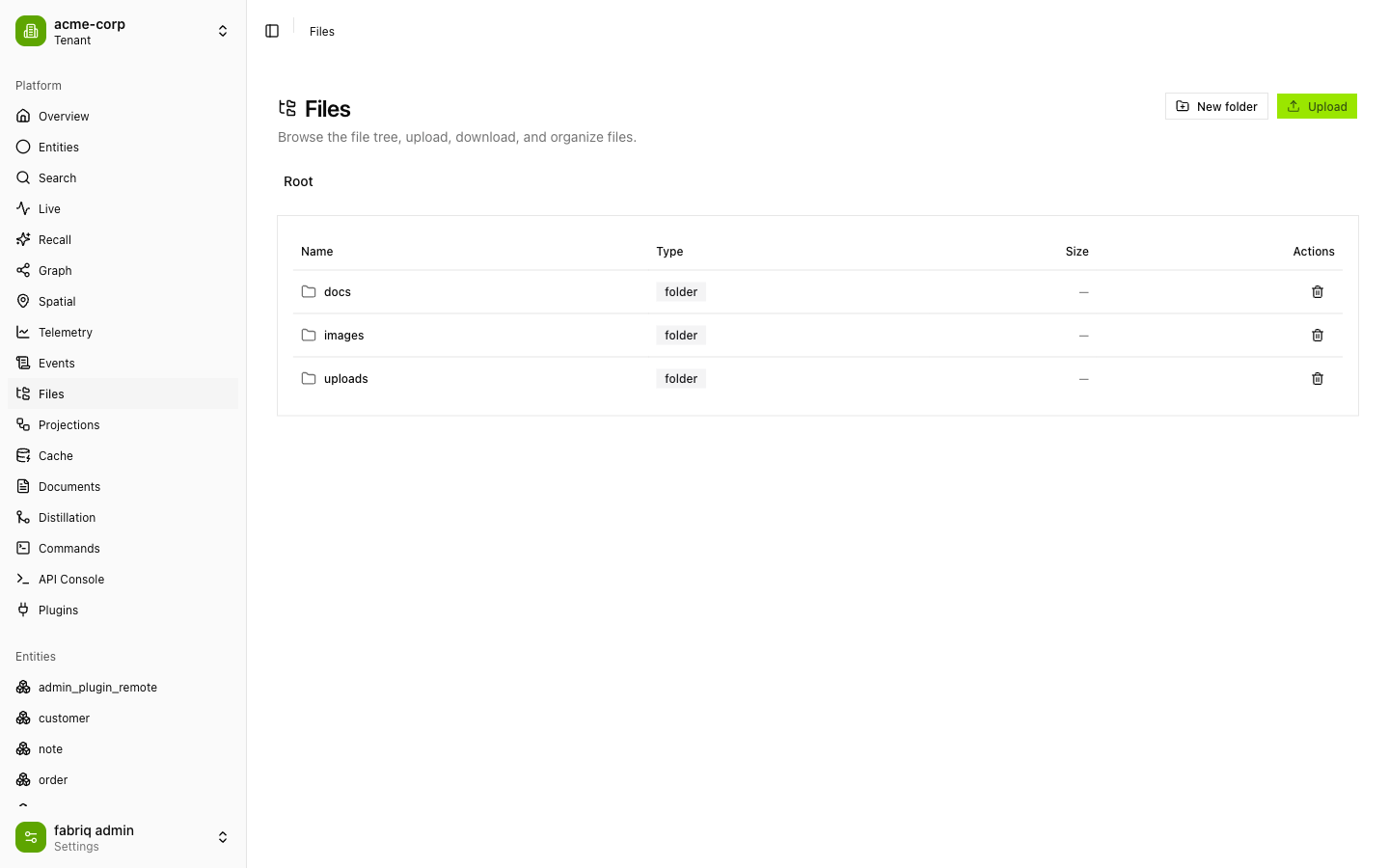Delete the docs folder via trash icon

(1318, 291)
